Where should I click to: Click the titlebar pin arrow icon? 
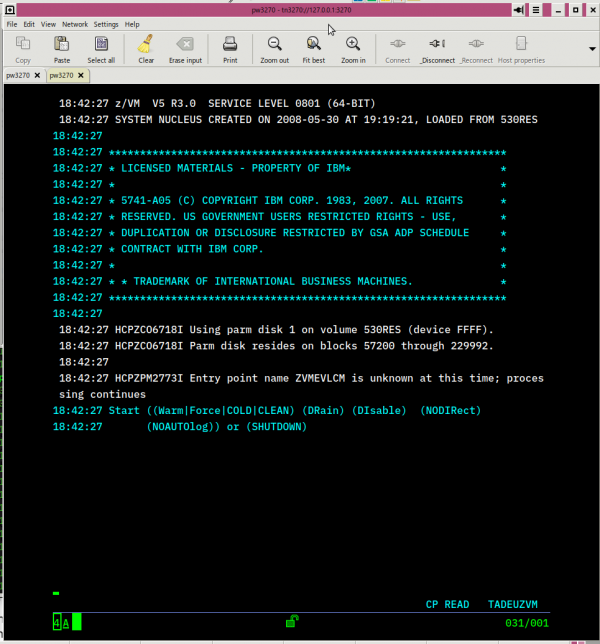[519, 10]
